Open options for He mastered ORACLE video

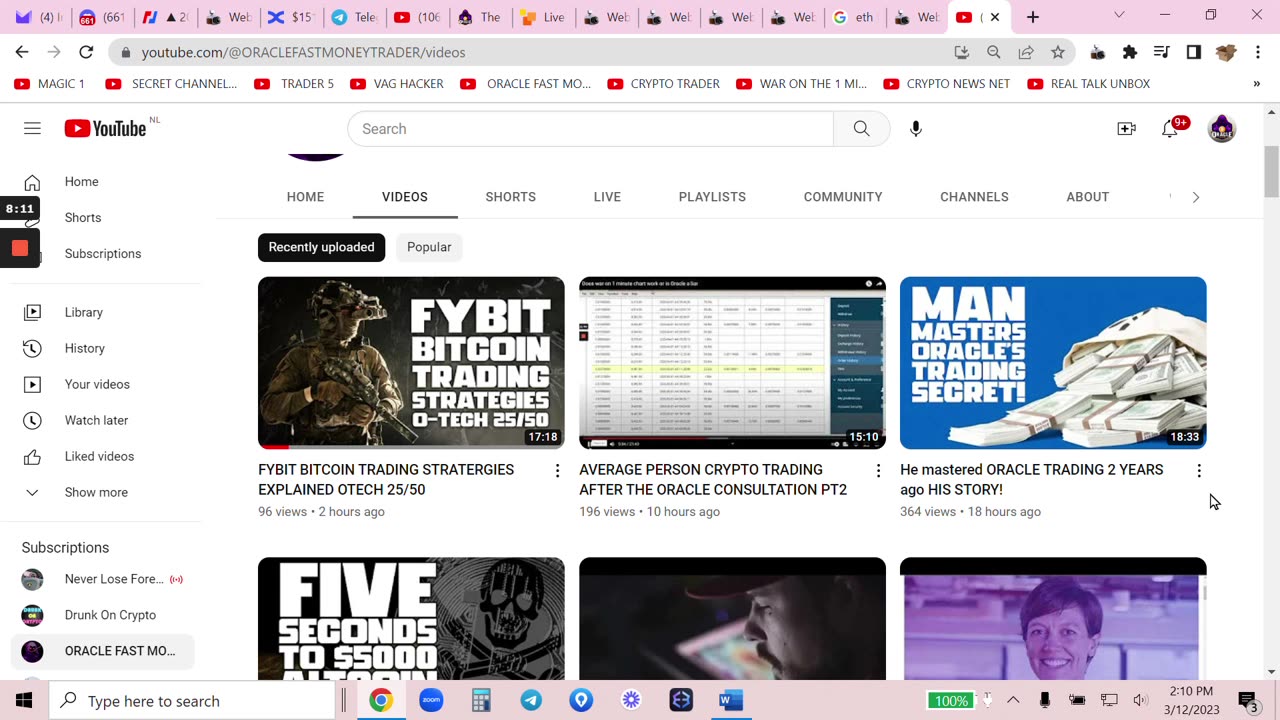[x=1199, y=470]
